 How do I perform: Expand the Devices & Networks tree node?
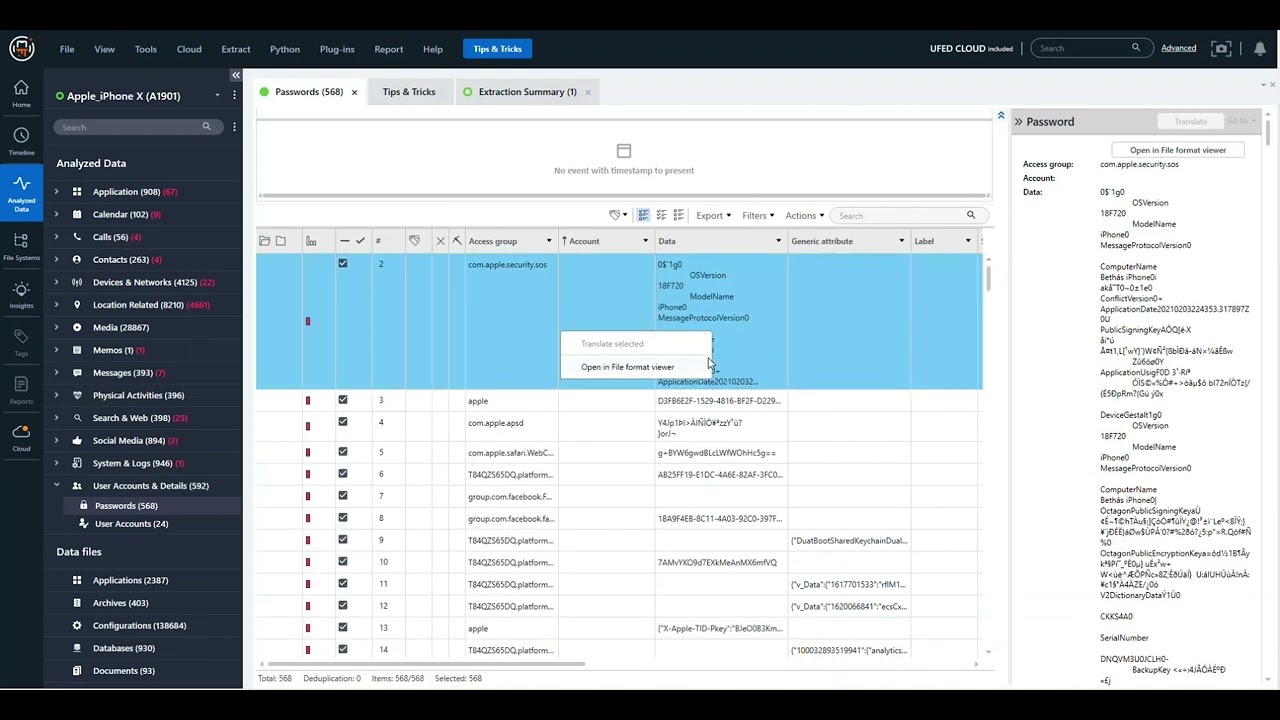(56, 282)
